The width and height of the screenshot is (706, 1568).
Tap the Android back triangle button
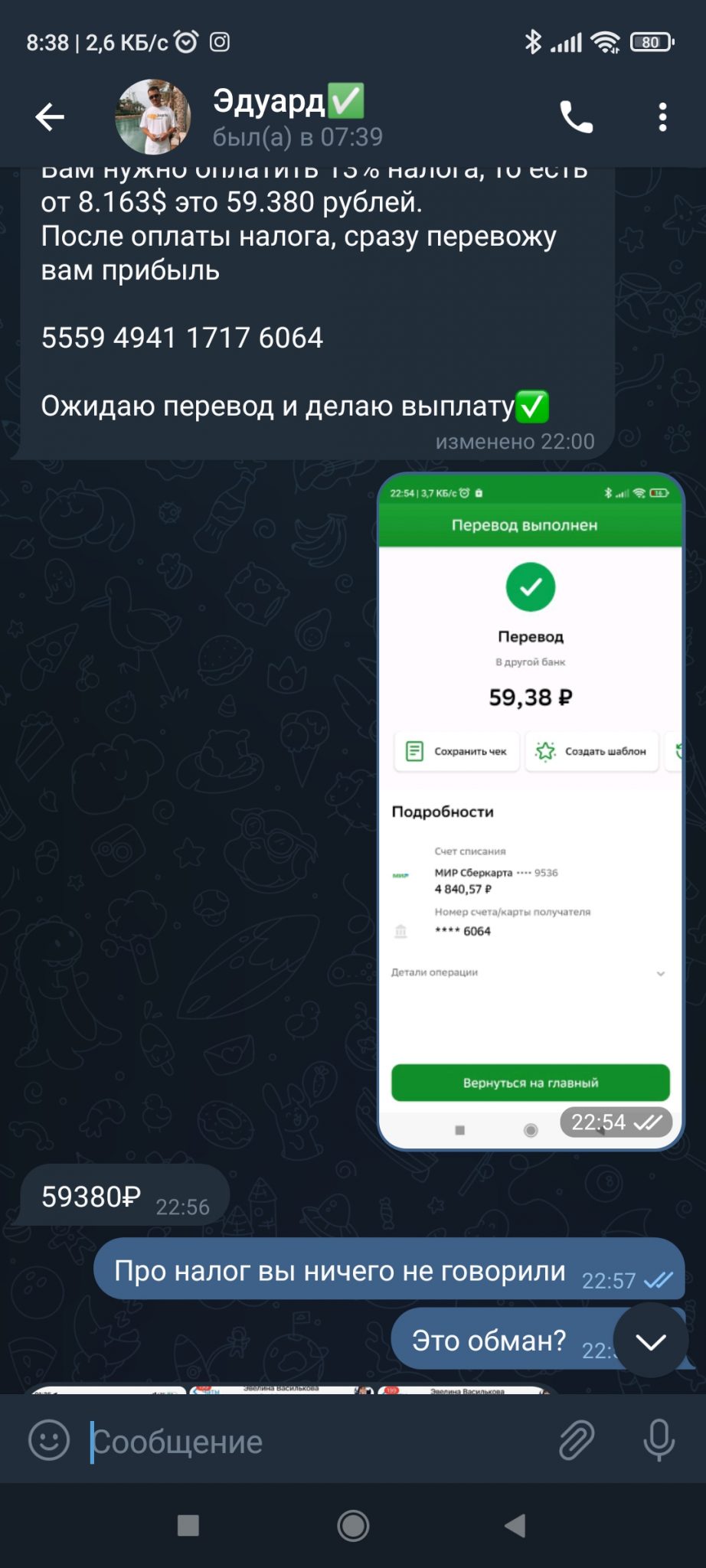(515, 1526)
